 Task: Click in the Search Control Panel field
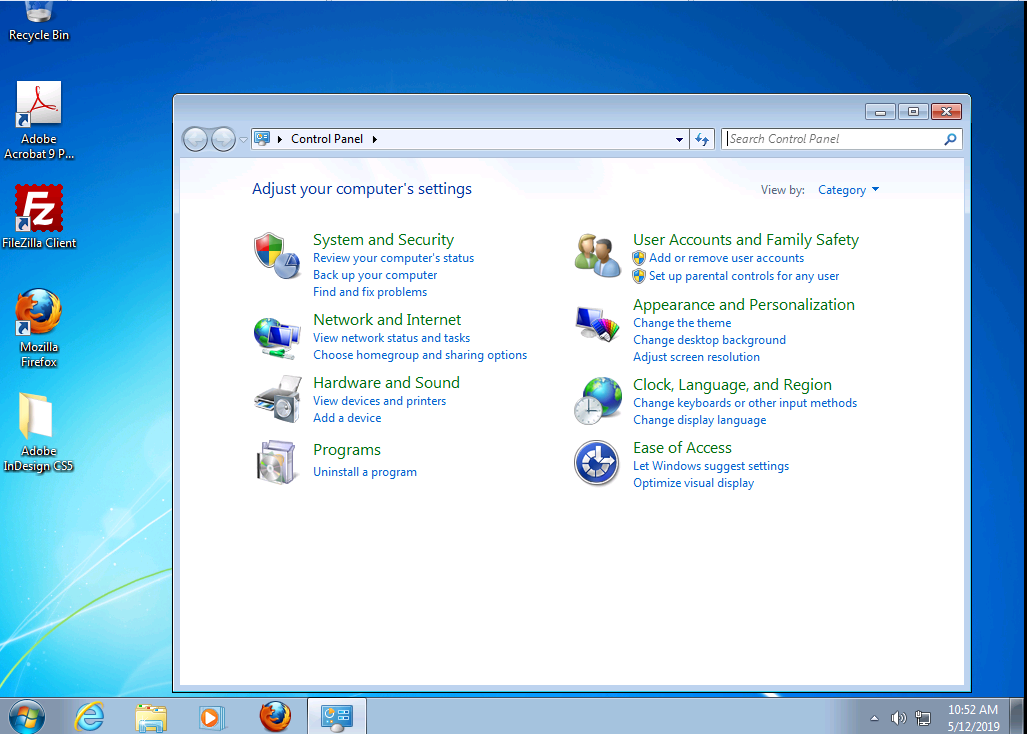(x=832, y=139)
